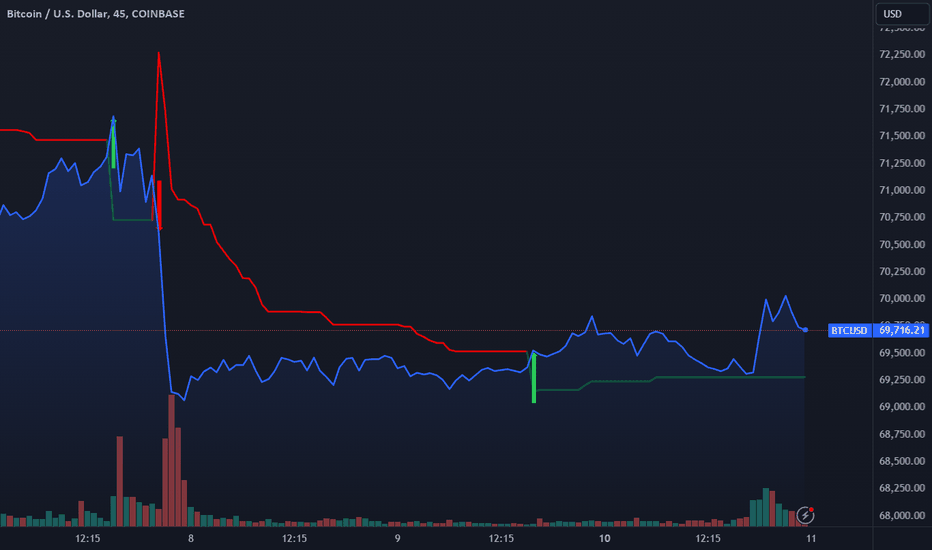Click the 71,750.00 price axis label
Image resolution: width=932 pixels, height=550 pixels.
(x=902, y=108)
